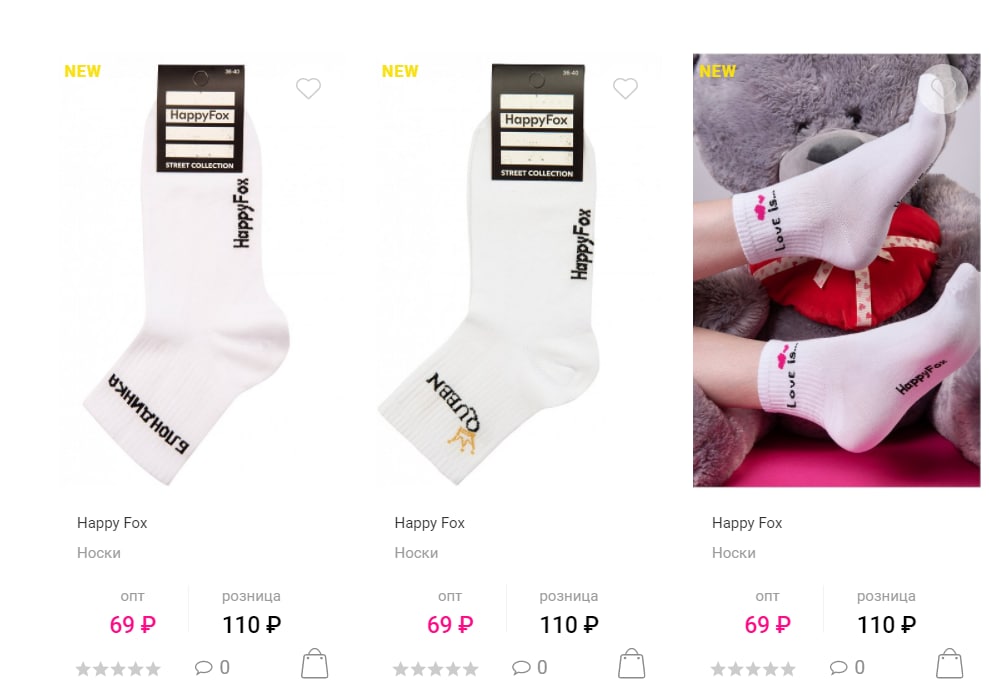Add the Love is socks to the shopping bag

tap(949, 664)
